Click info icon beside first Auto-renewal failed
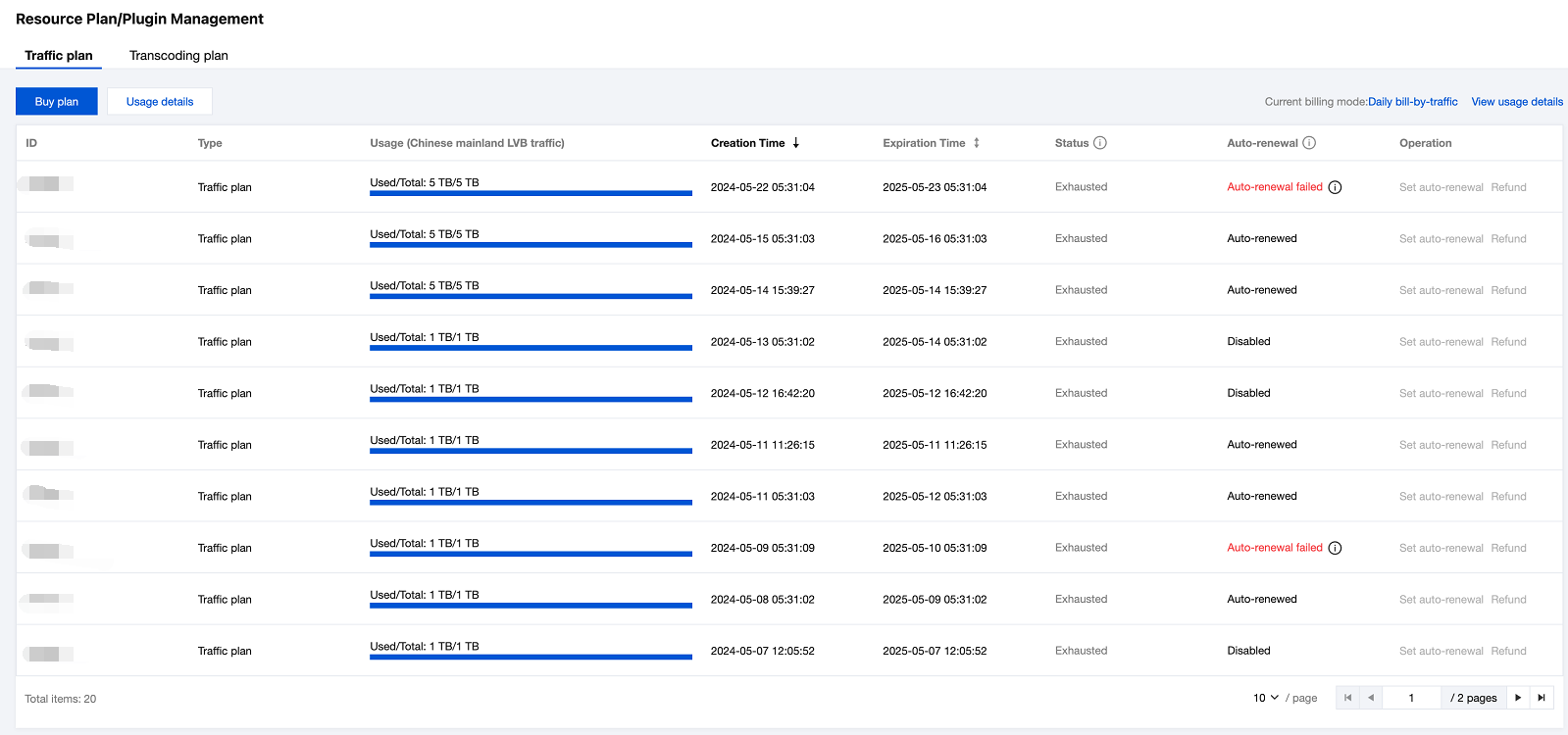This screenshot has width=1568, height=735. click(x=1335, y=187)
